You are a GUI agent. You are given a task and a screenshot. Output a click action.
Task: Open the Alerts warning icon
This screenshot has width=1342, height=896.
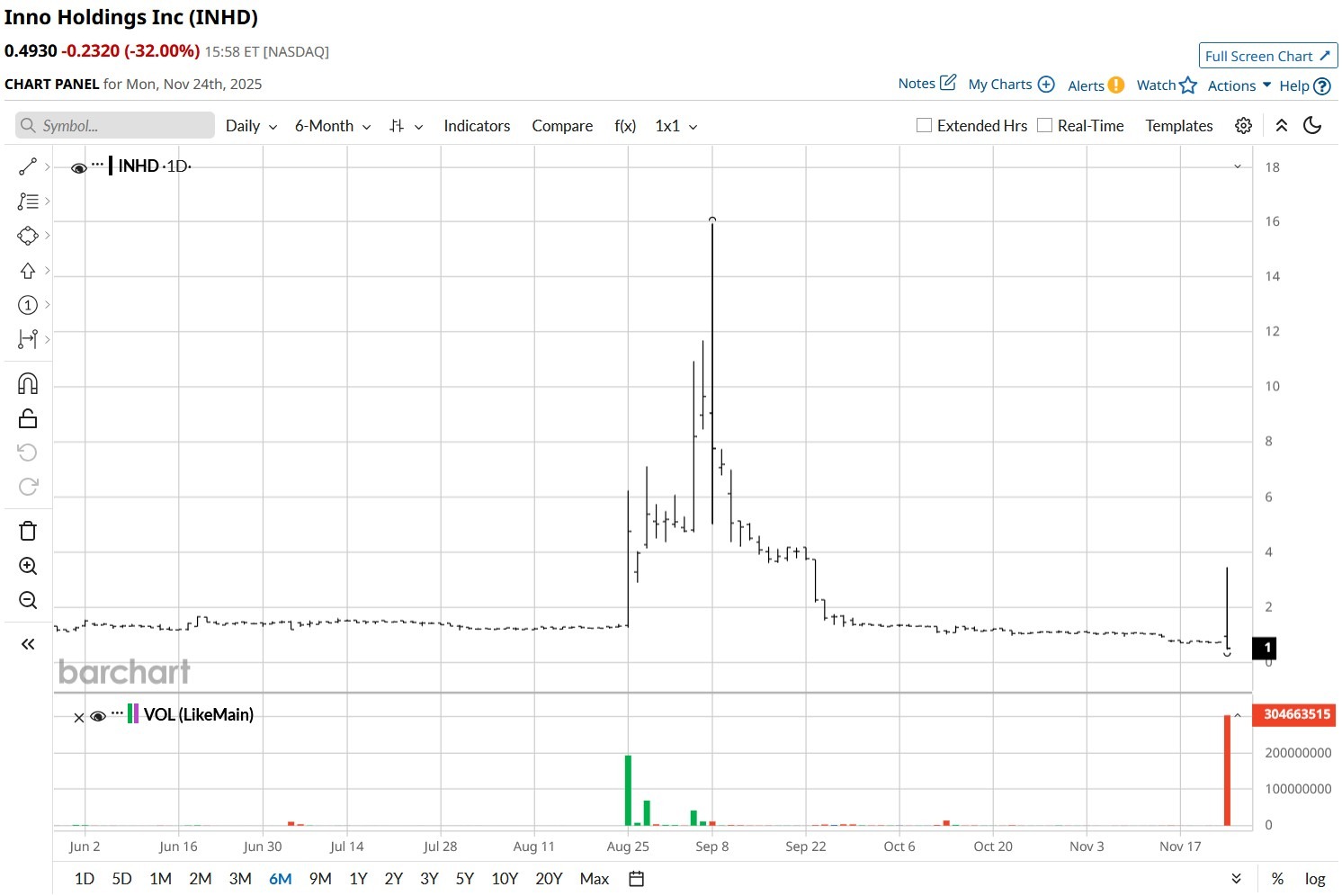click(x=1116, y=85)
